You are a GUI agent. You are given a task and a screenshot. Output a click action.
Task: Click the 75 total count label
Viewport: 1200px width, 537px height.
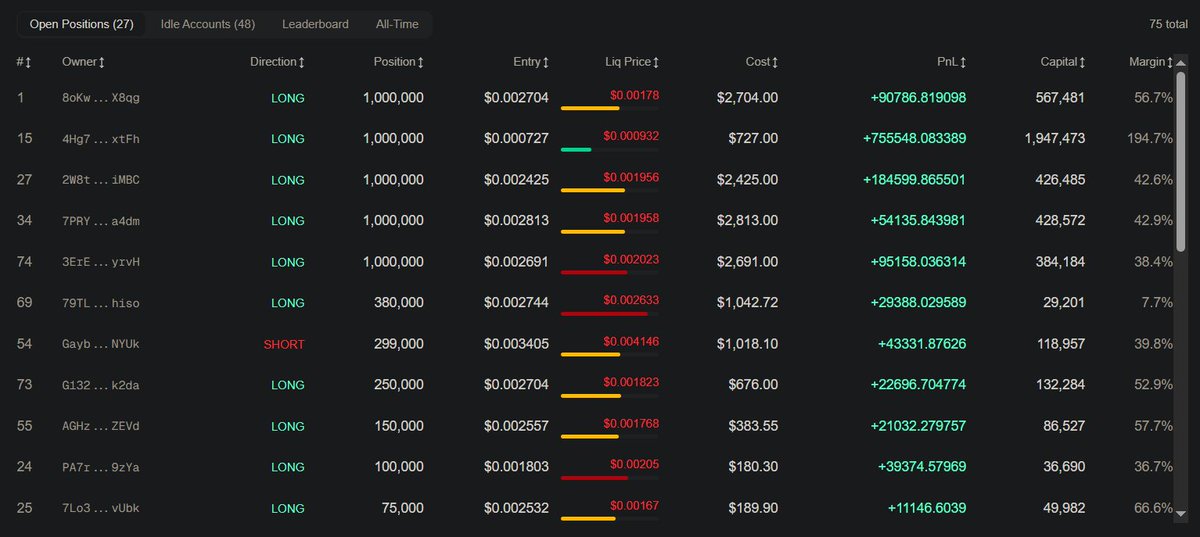coord(1169,24)
